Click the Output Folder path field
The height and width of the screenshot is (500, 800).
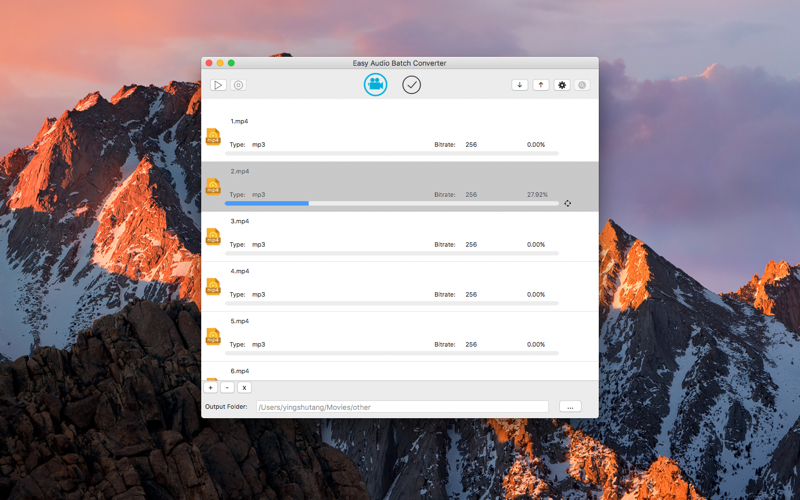pos(402,407)
